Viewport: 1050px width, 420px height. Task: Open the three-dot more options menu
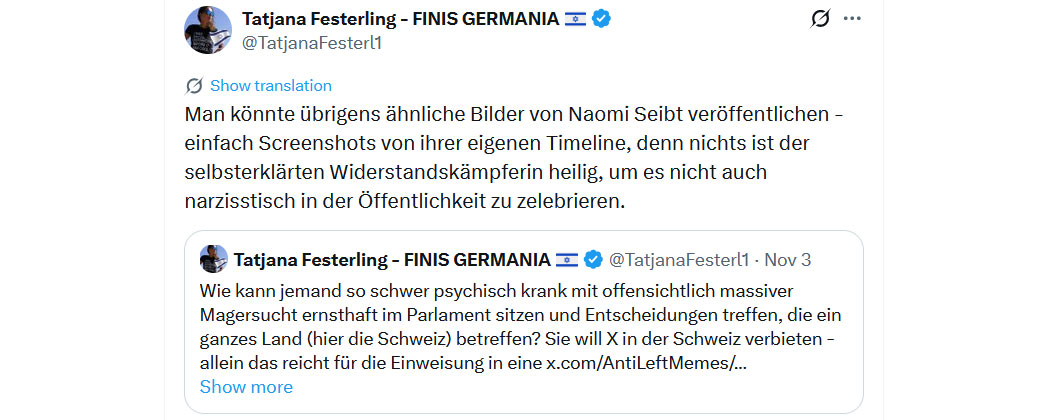point(852,19)
